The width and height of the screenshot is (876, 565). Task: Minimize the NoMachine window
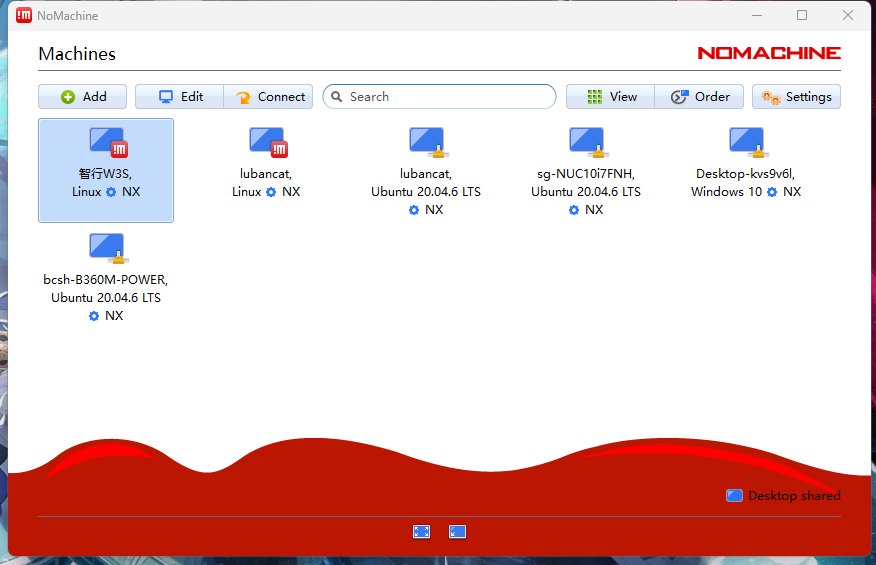click(757, 16)
